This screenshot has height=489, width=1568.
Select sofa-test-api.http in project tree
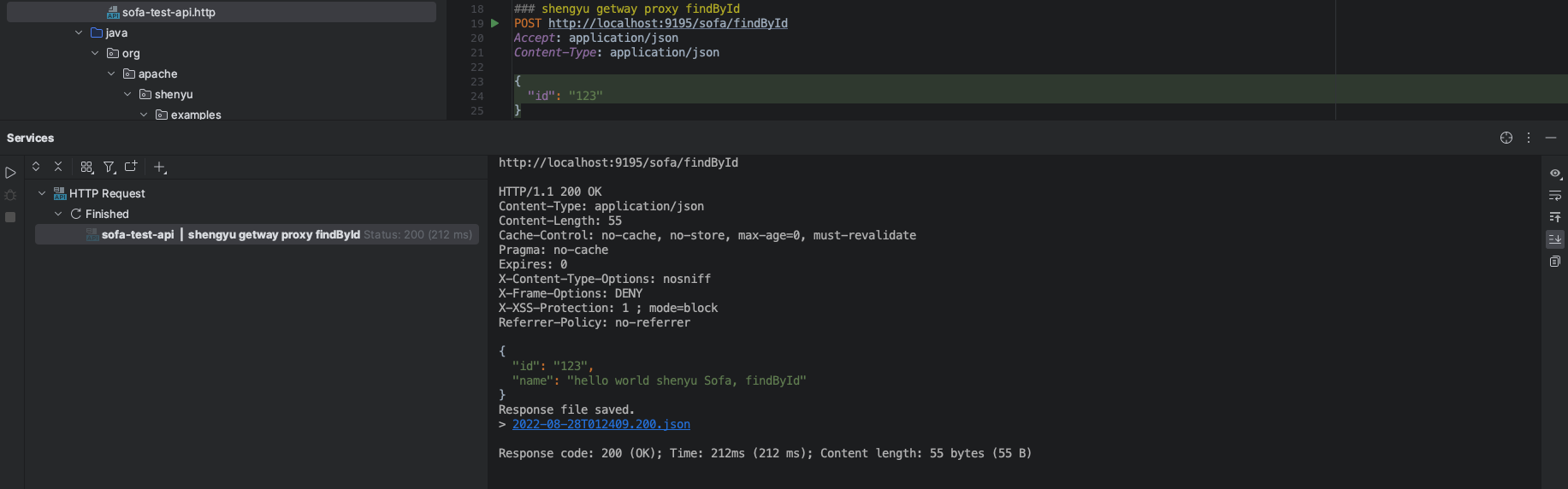pos(169,12)
